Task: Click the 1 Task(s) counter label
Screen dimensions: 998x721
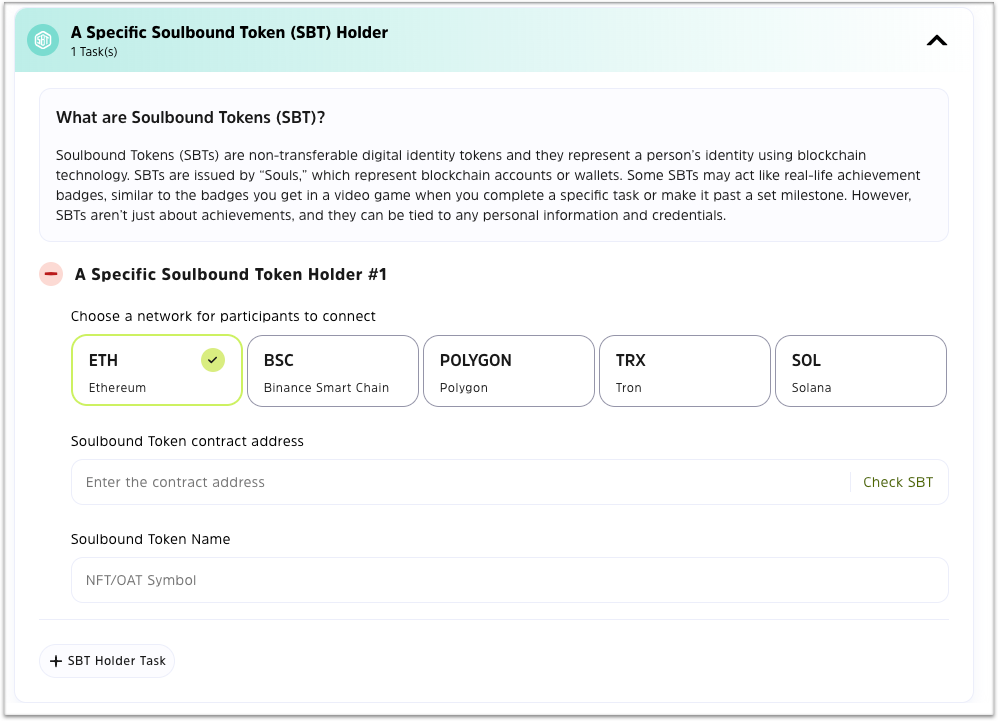Action: pos(94,52)
